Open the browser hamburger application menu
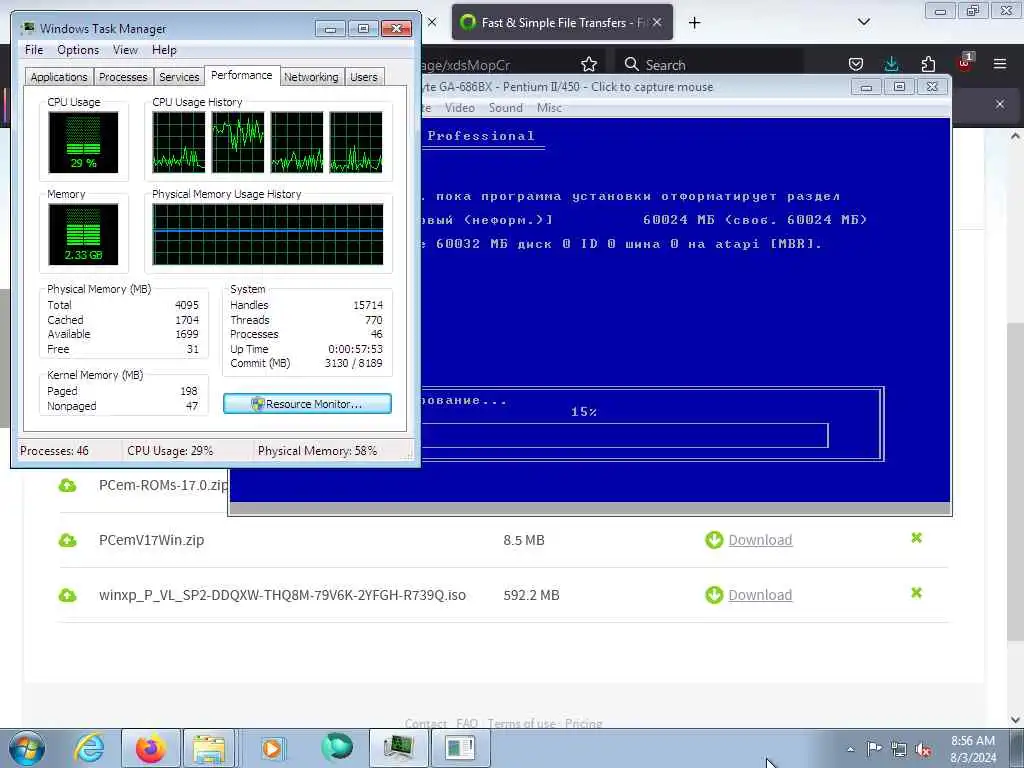 [1000, 64]
